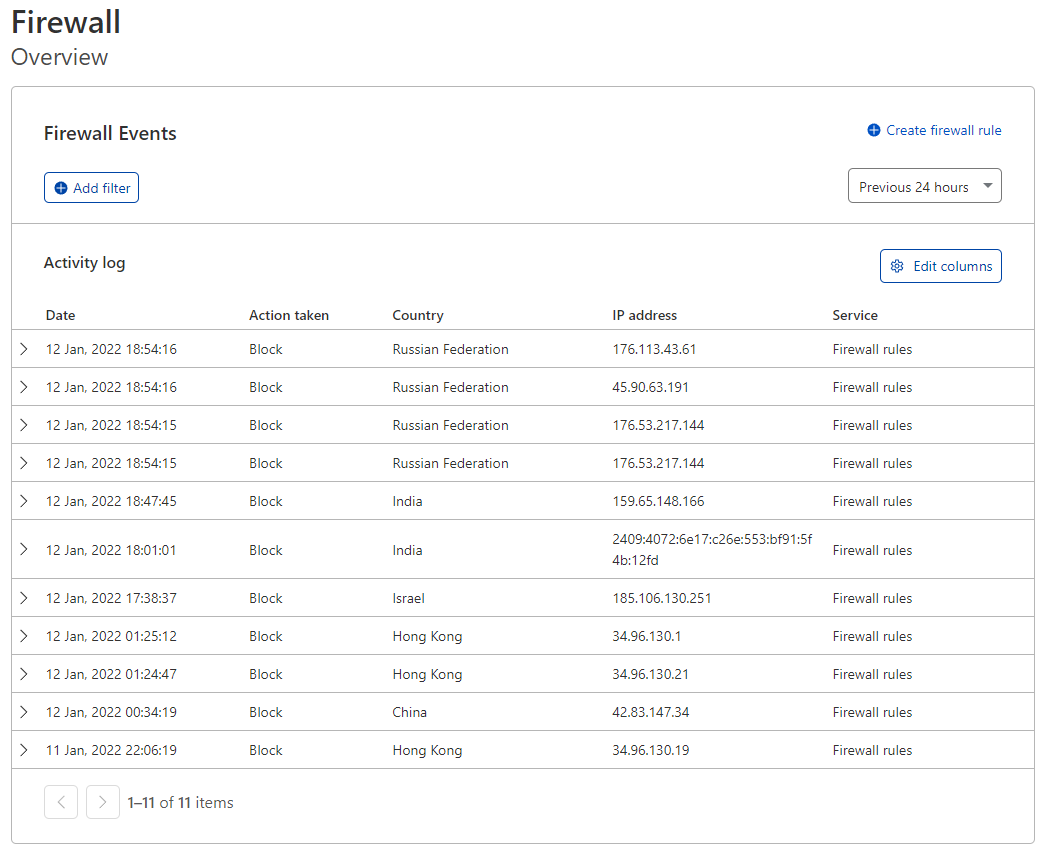Expand the India event at 18:47:45

pyautogui.click(x=24, y=502)
